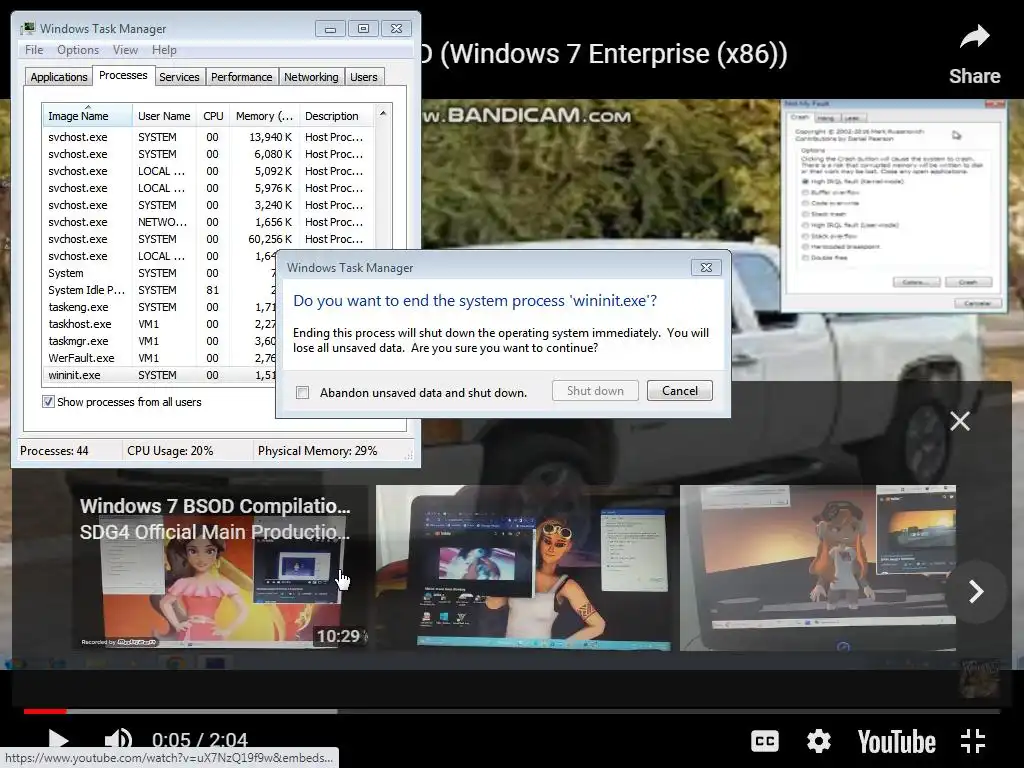Click the Crash button in NotMyFault
1024x768 pixels.
tap(968, 282)
